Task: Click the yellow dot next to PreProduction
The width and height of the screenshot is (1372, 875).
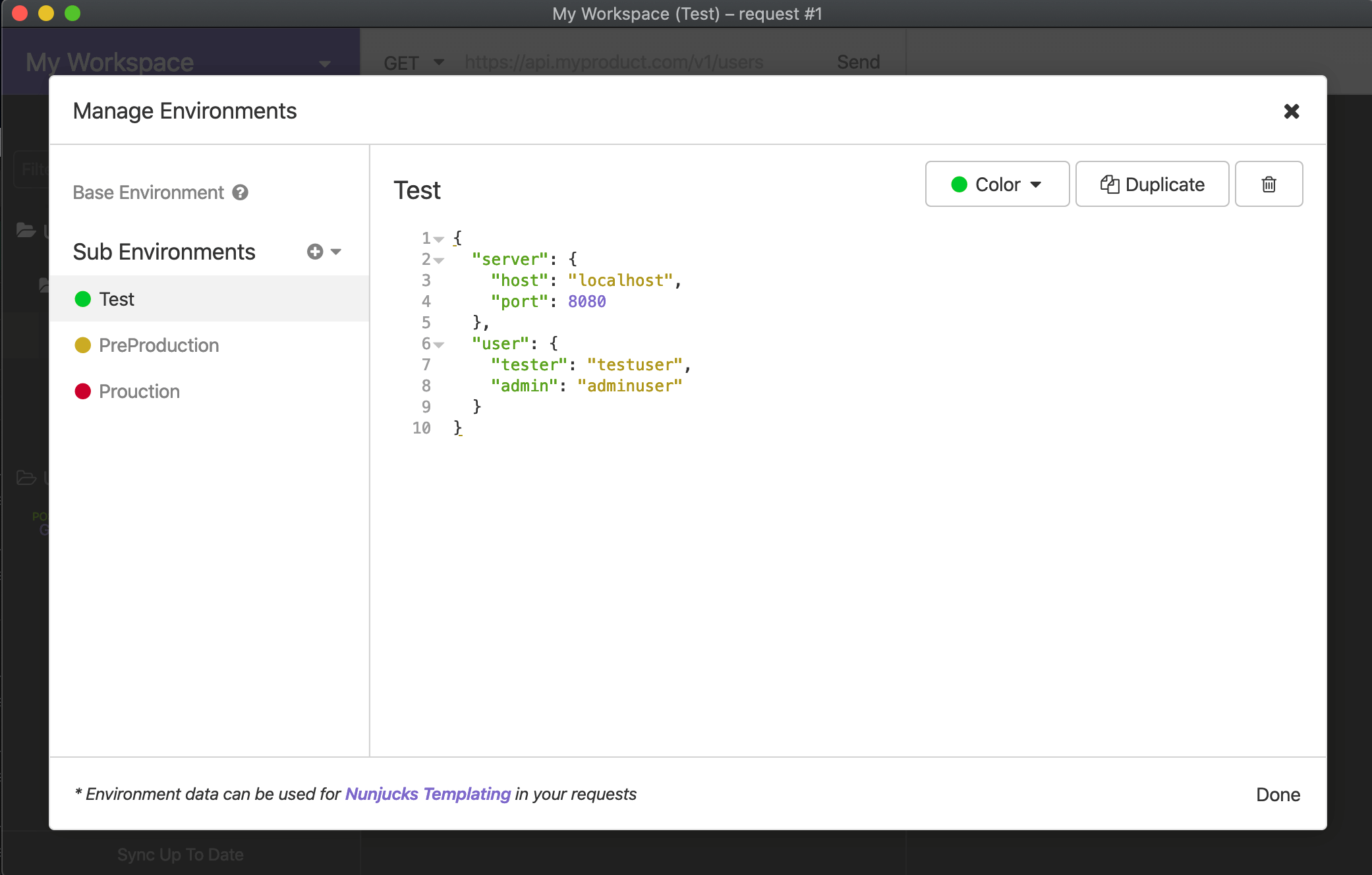Action: click(82, 345)
